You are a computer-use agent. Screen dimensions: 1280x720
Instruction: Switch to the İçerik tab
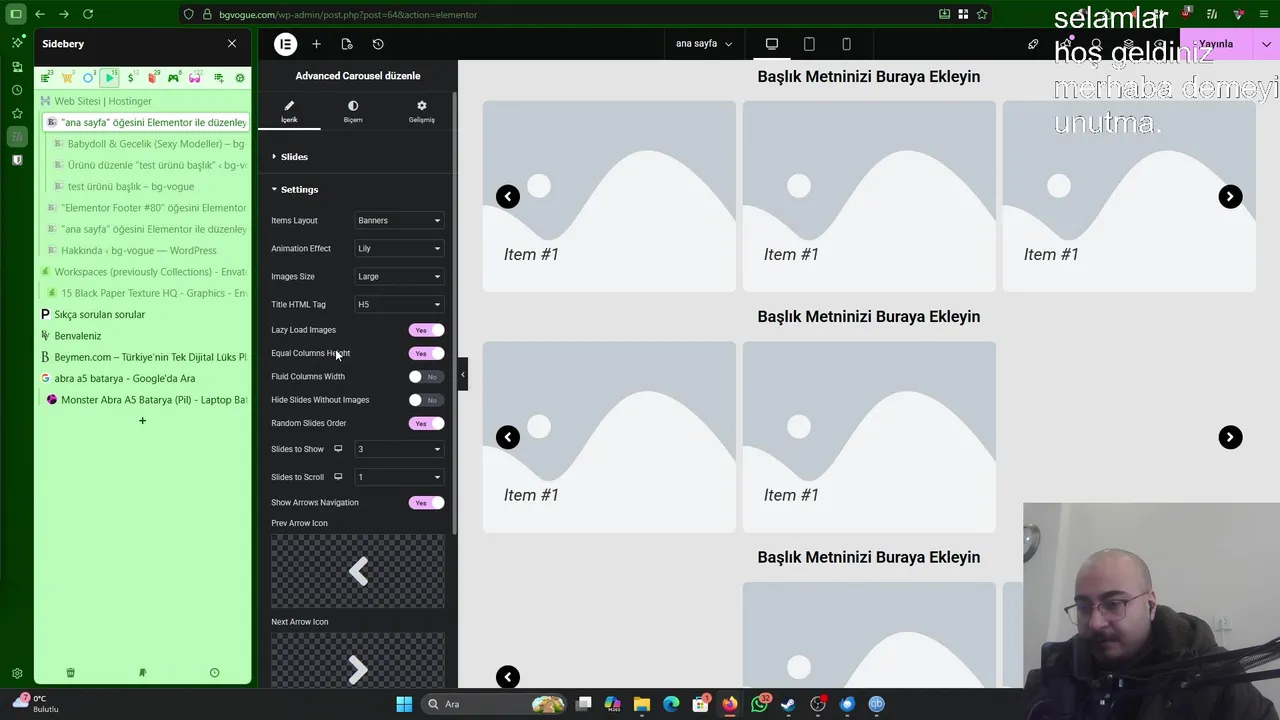click(x=289, y=111)
